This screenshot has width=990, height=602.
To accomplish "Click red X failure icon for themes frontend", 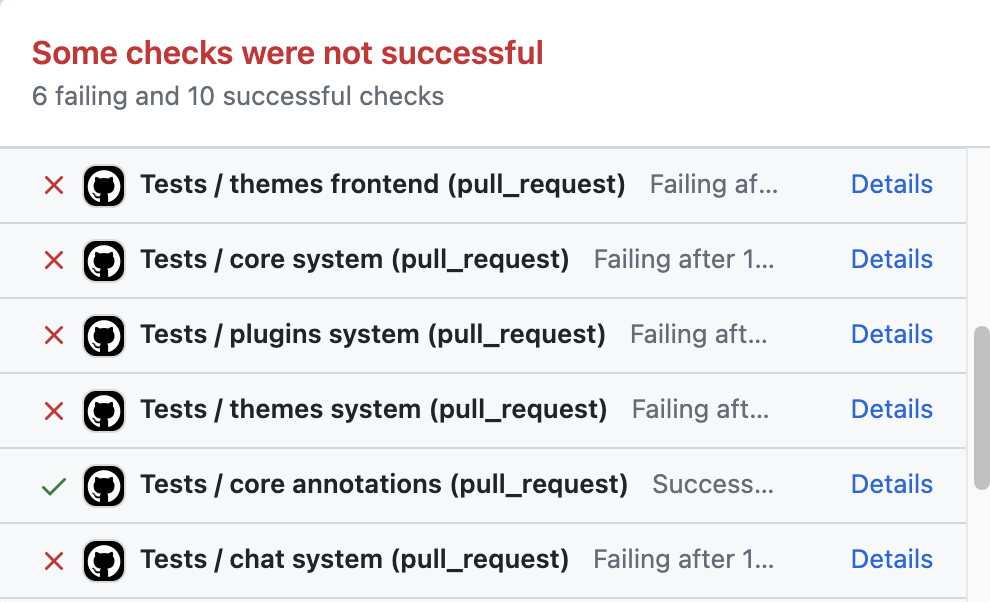I will (x=54, y=186).
